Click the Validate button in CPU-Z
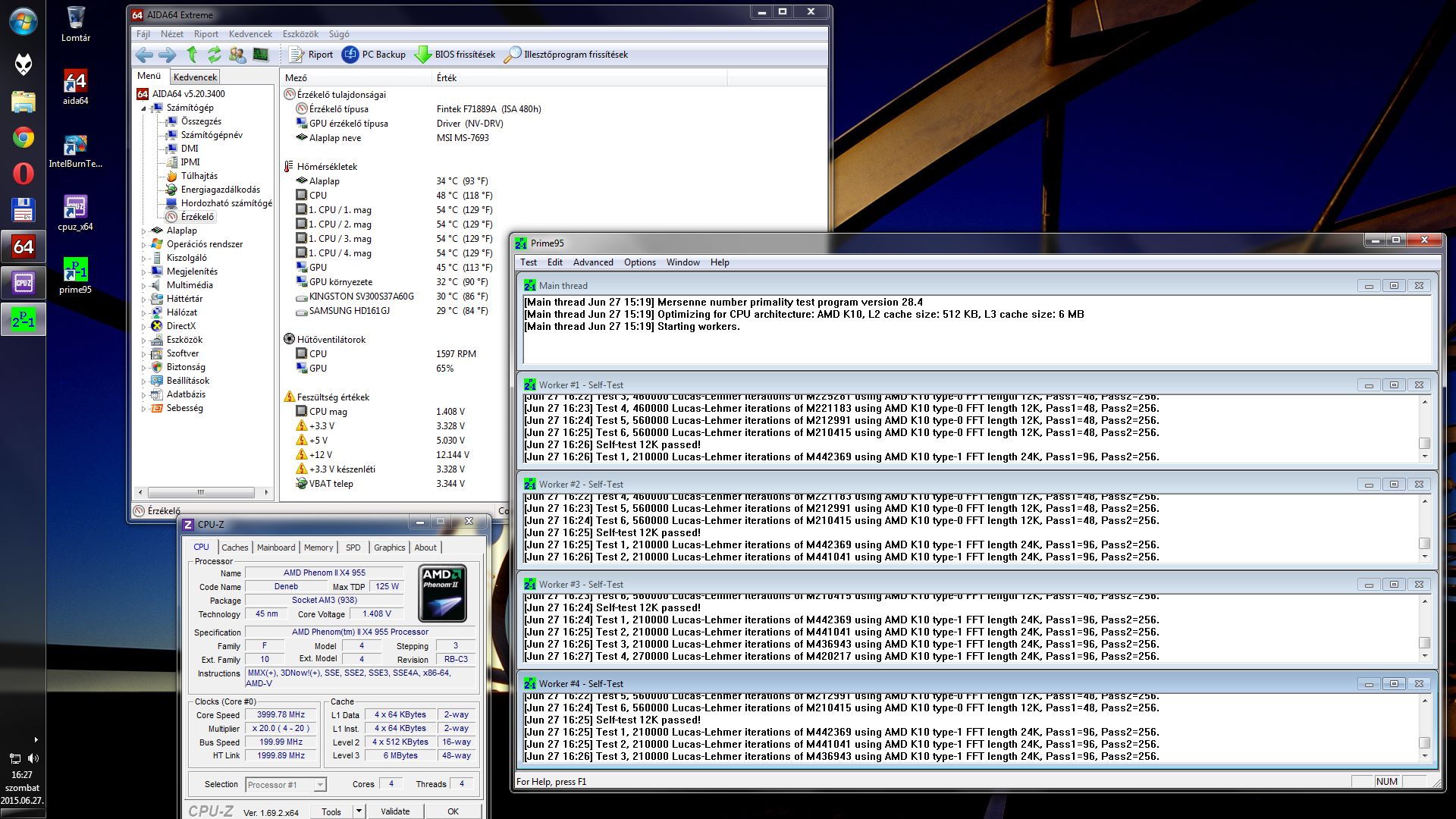Image resolution: width=1456 pixels, height=819 pixels. click(395, 811)
